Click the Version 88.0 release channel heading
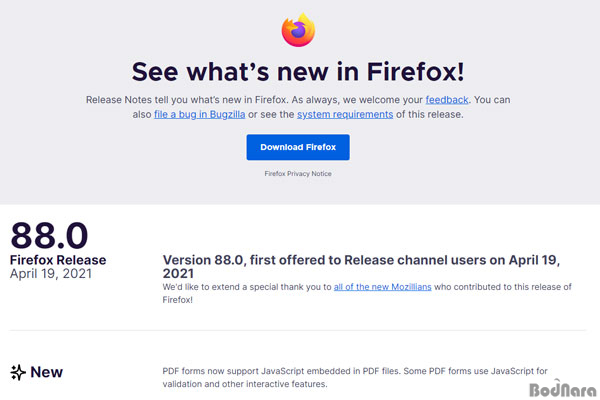 pos(361,266)
